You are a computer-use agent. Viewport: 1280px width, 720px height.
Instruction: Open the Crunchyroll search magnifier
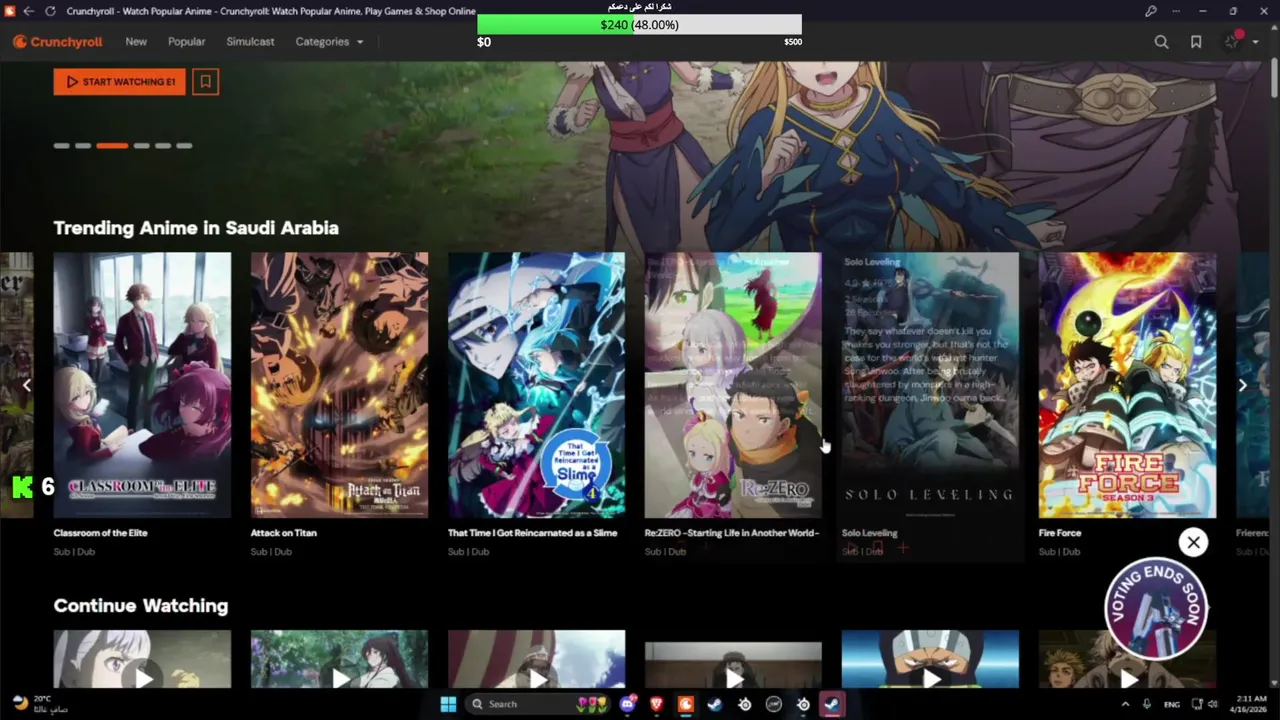coord(1161,42)
